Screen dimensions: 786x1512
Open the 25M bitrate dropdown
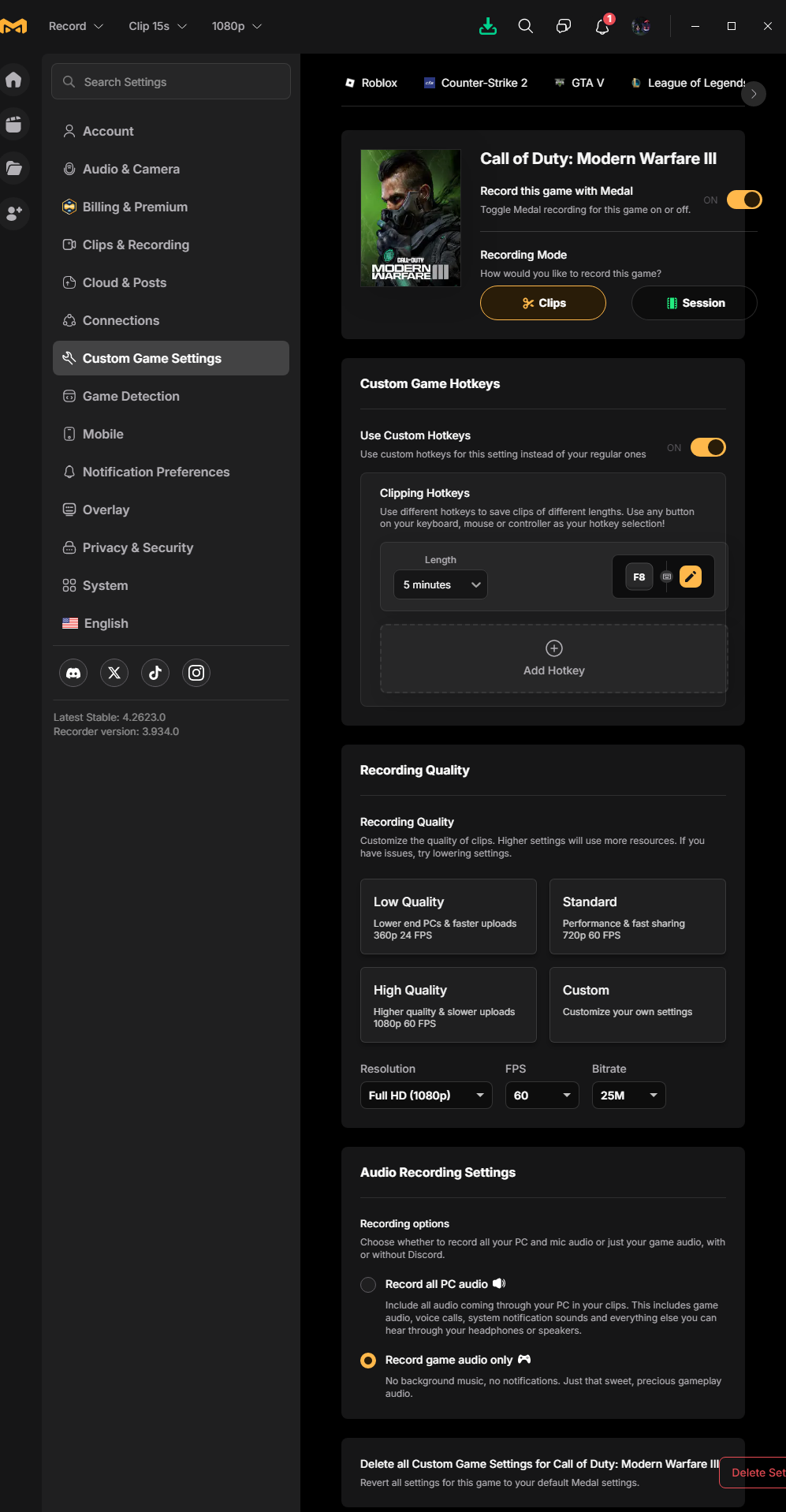[629, 1096]
